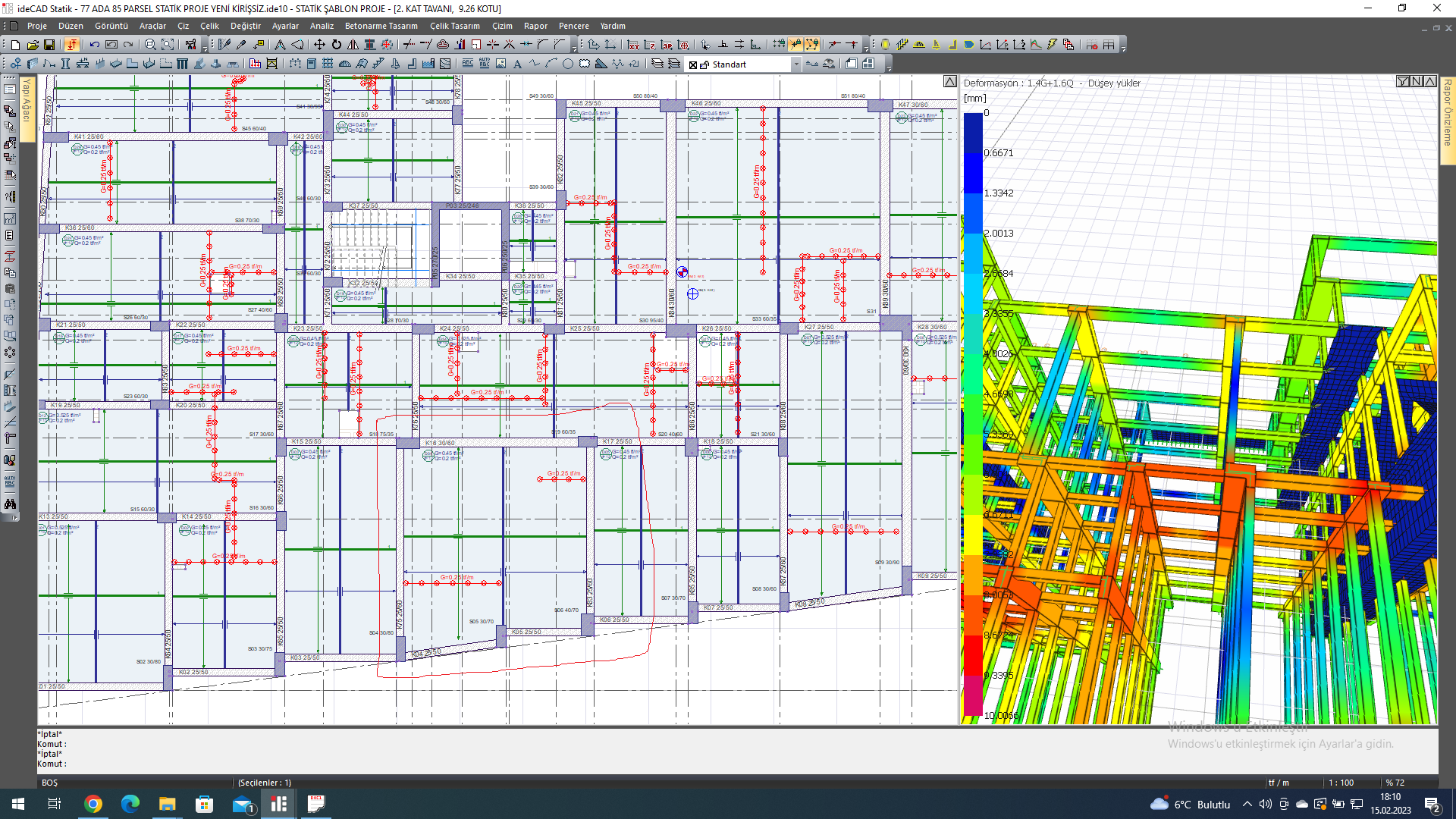Open the Windows Start menu

pos(17,804)
